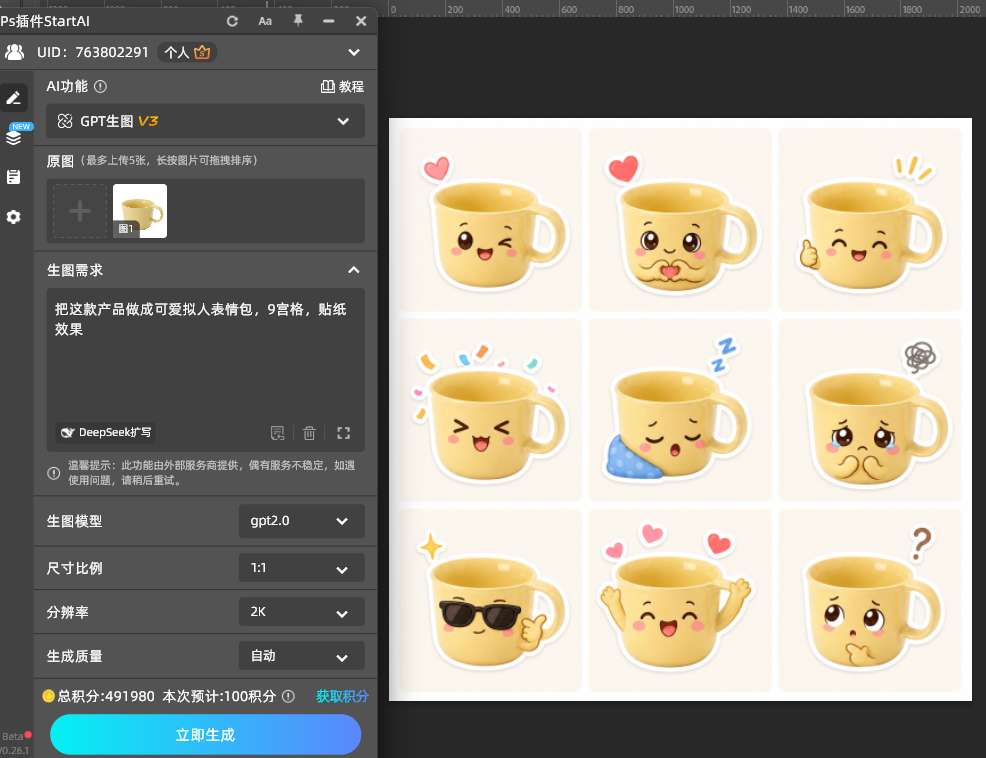Select the uploaded cup thumbnail 图1
Image resolution: width=986 pixels, height=758 pixels.
click(x=140, y=211)
